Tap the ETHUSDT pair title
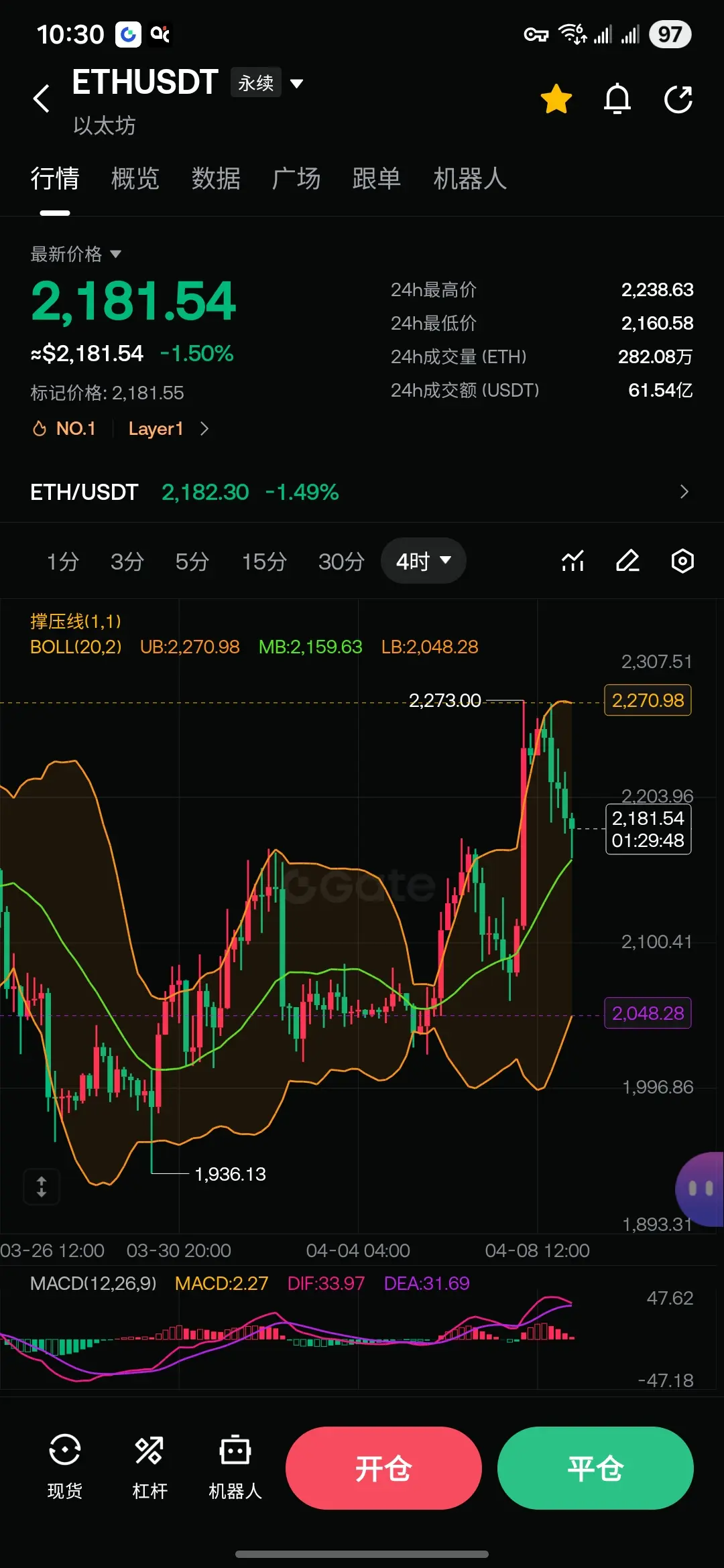 [145, 82]
